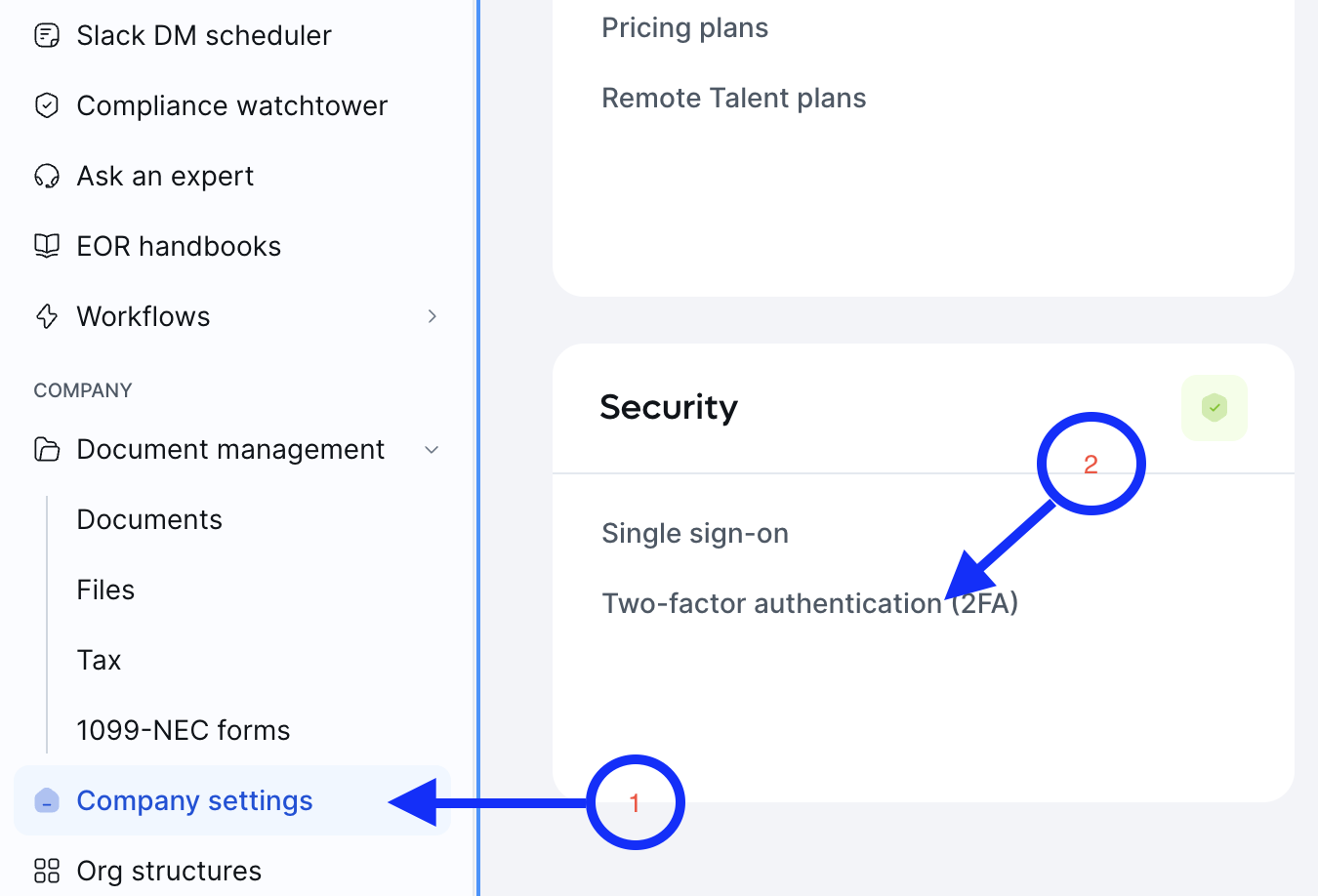
Task: Open the Pricing plans link
Action: click(x=684, y=27)
